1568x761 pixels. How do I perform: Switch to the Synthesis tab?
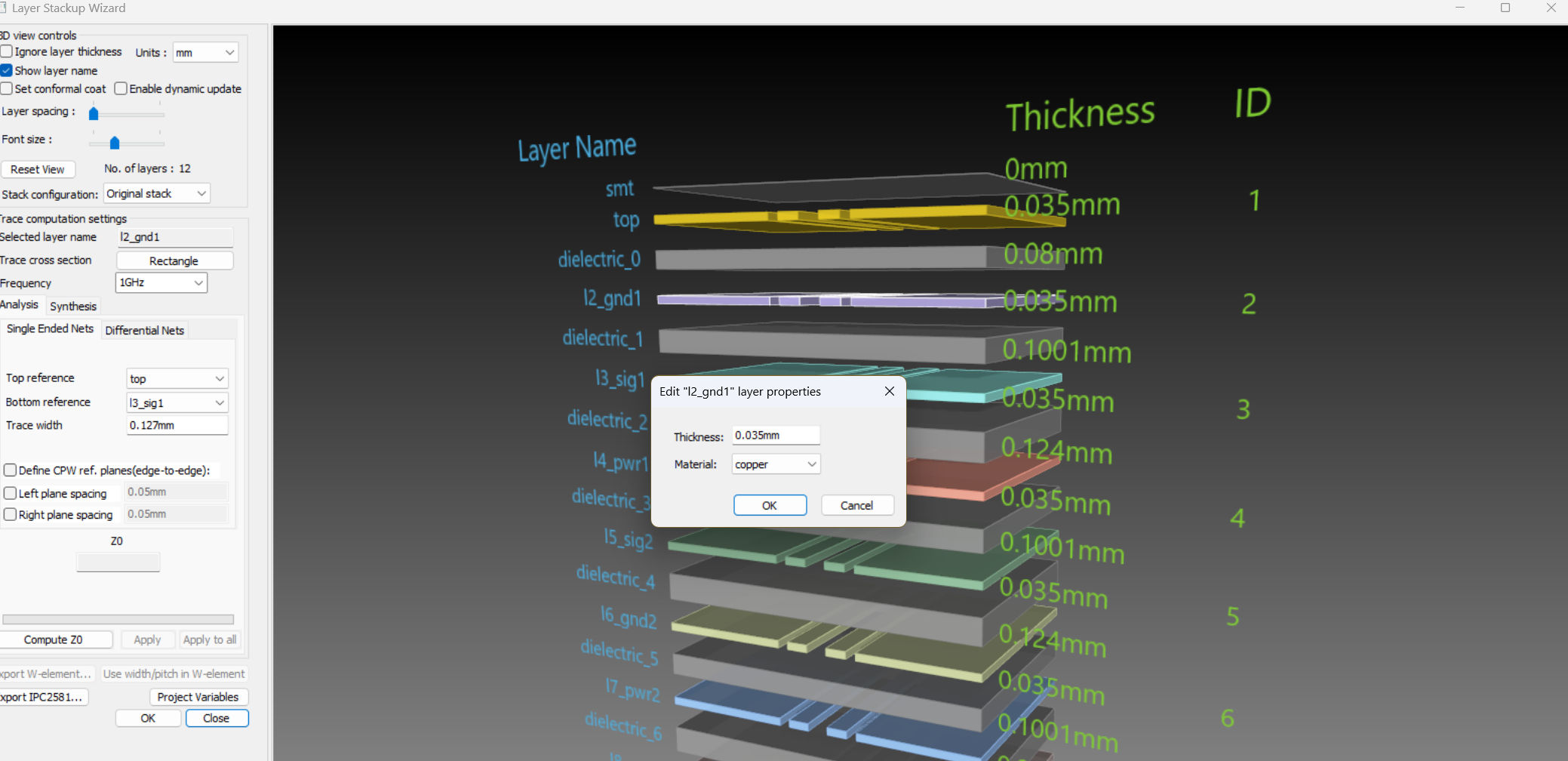(x=73, y=306)
